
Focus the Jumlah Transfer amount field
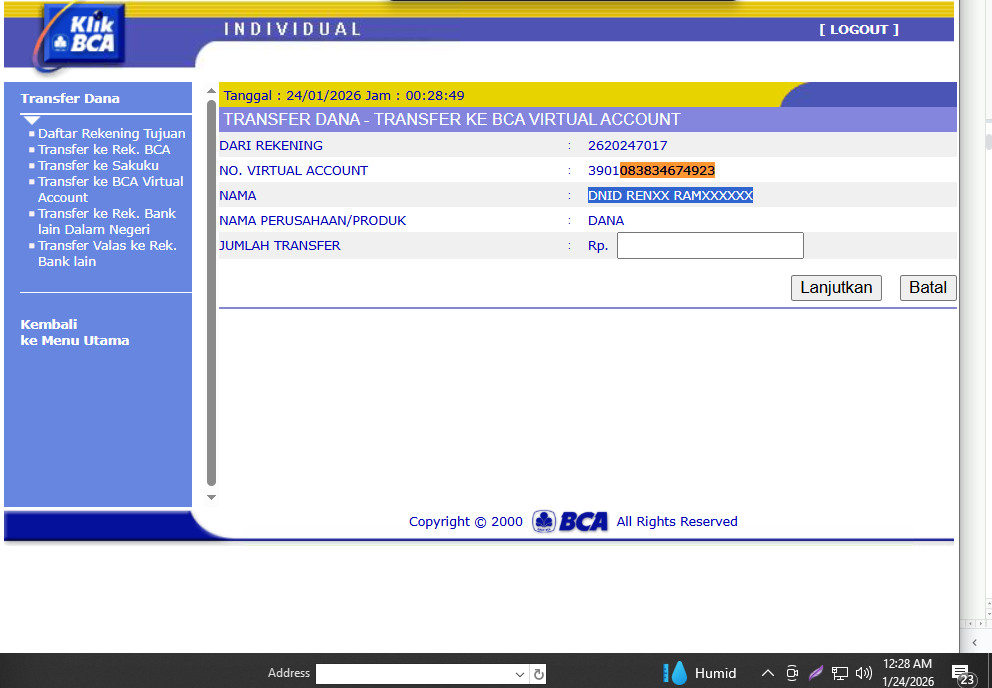click(x=710, y=246)
